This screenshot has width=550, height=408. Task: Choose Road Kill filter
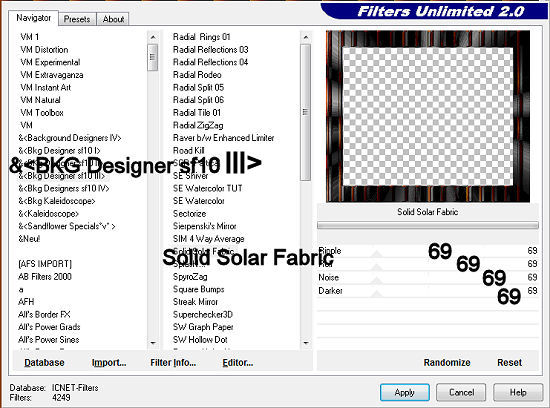(189, 151)
